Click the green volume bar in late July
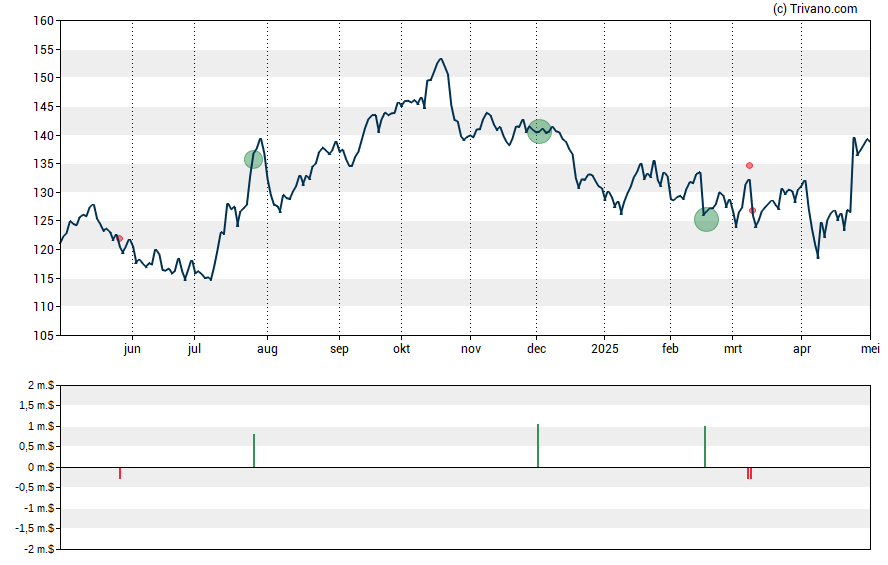This screenshot has width=888, height=565. click(x=254, y=451)
